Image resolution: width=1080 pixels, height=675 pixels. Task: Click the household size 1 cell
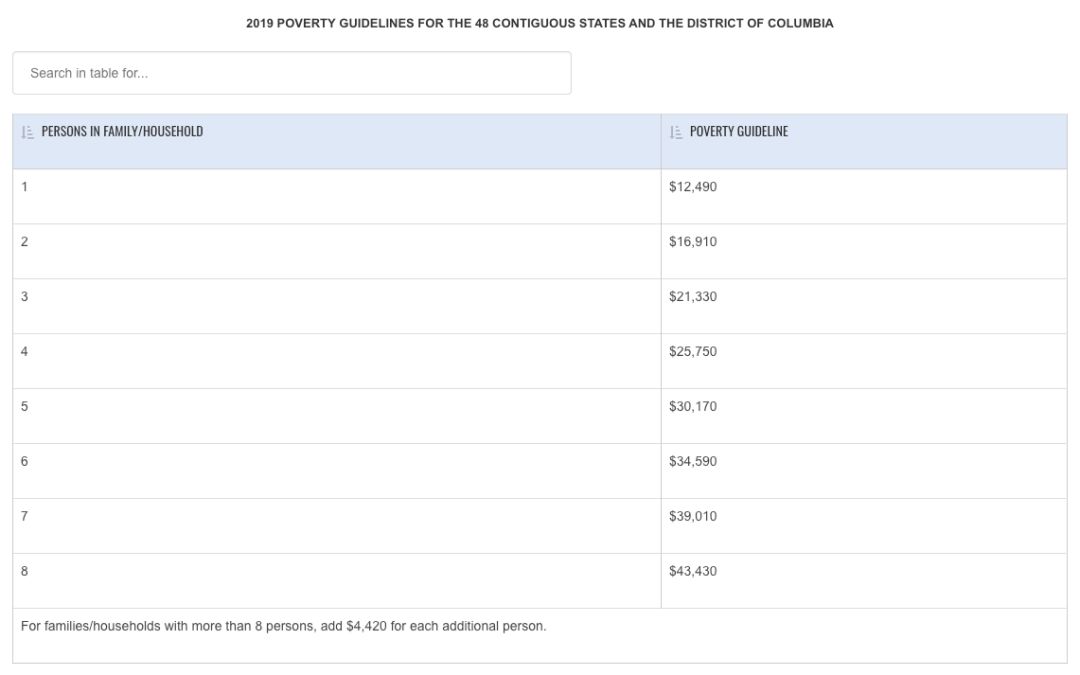(x=25, y=187)
